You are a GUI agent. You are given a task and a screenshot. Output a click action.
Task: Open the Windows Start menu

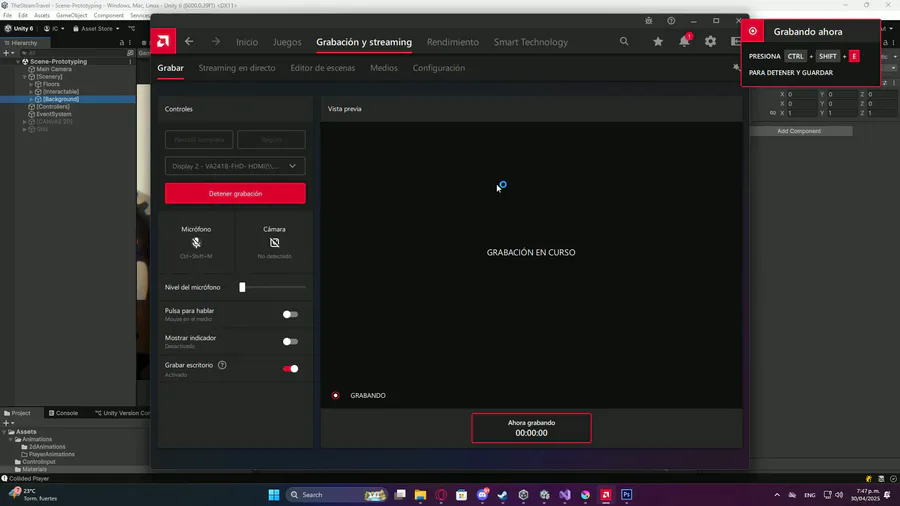pos(274,495)
